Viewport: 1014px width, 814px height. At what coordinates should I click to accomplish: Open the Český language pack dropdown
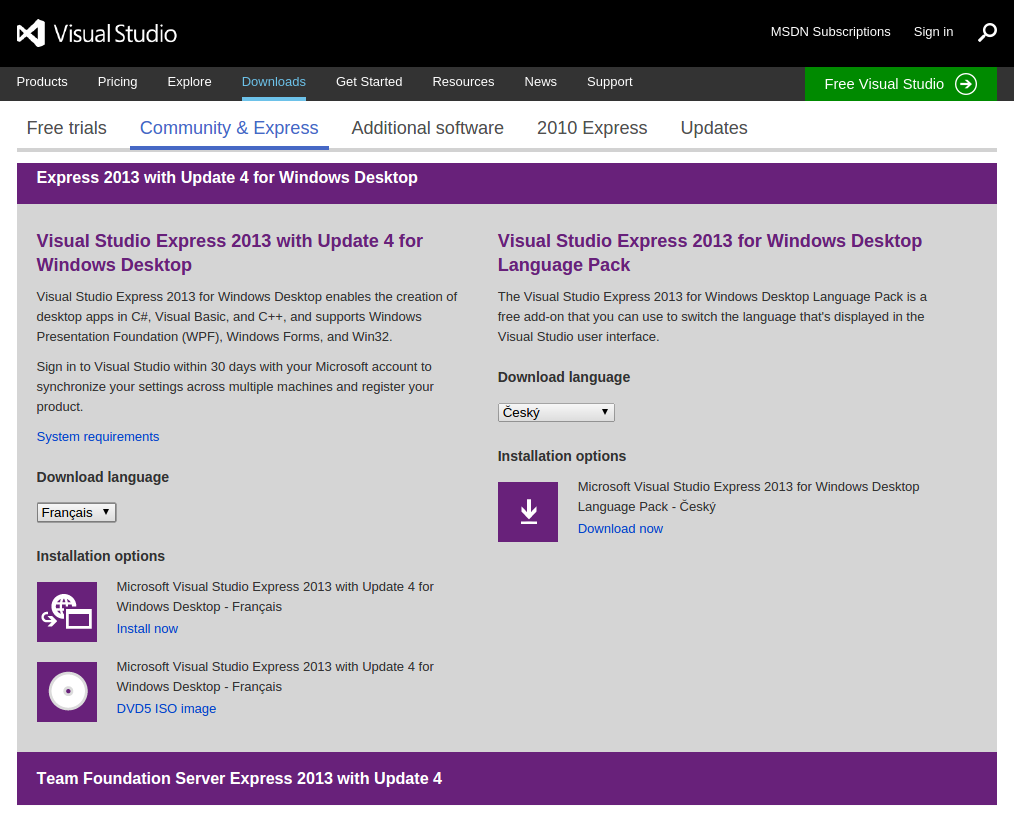[556, 412]
